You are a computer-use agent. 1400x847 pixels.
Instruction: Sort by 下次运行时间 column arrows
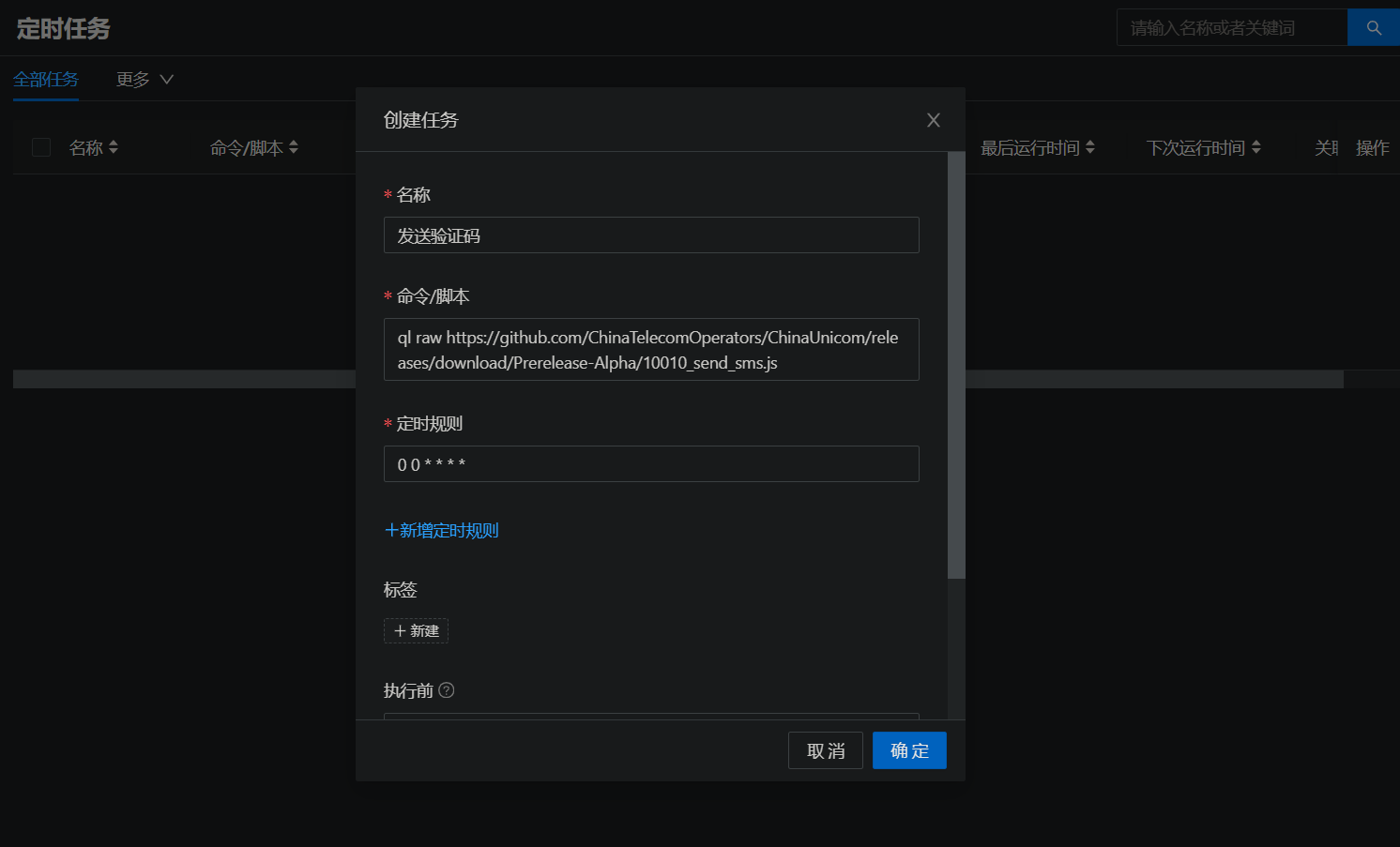[1256, 147]
